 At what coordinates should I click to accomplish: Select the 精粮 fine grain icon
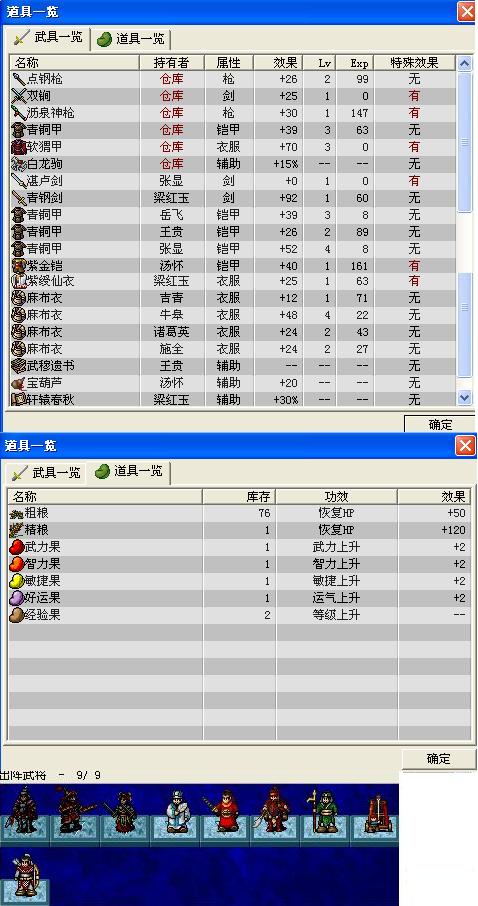[x=16, y=530]
